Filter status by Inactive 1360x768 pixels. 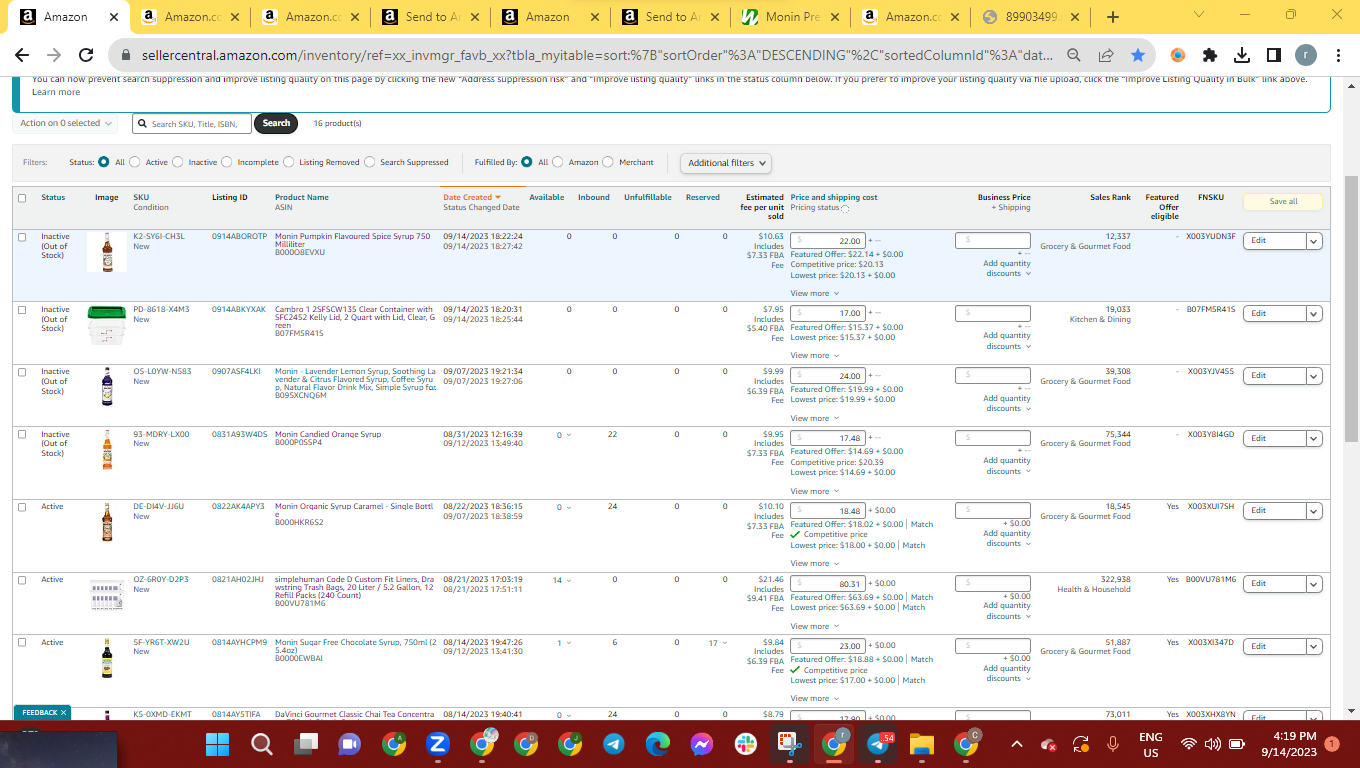(178, 162)
